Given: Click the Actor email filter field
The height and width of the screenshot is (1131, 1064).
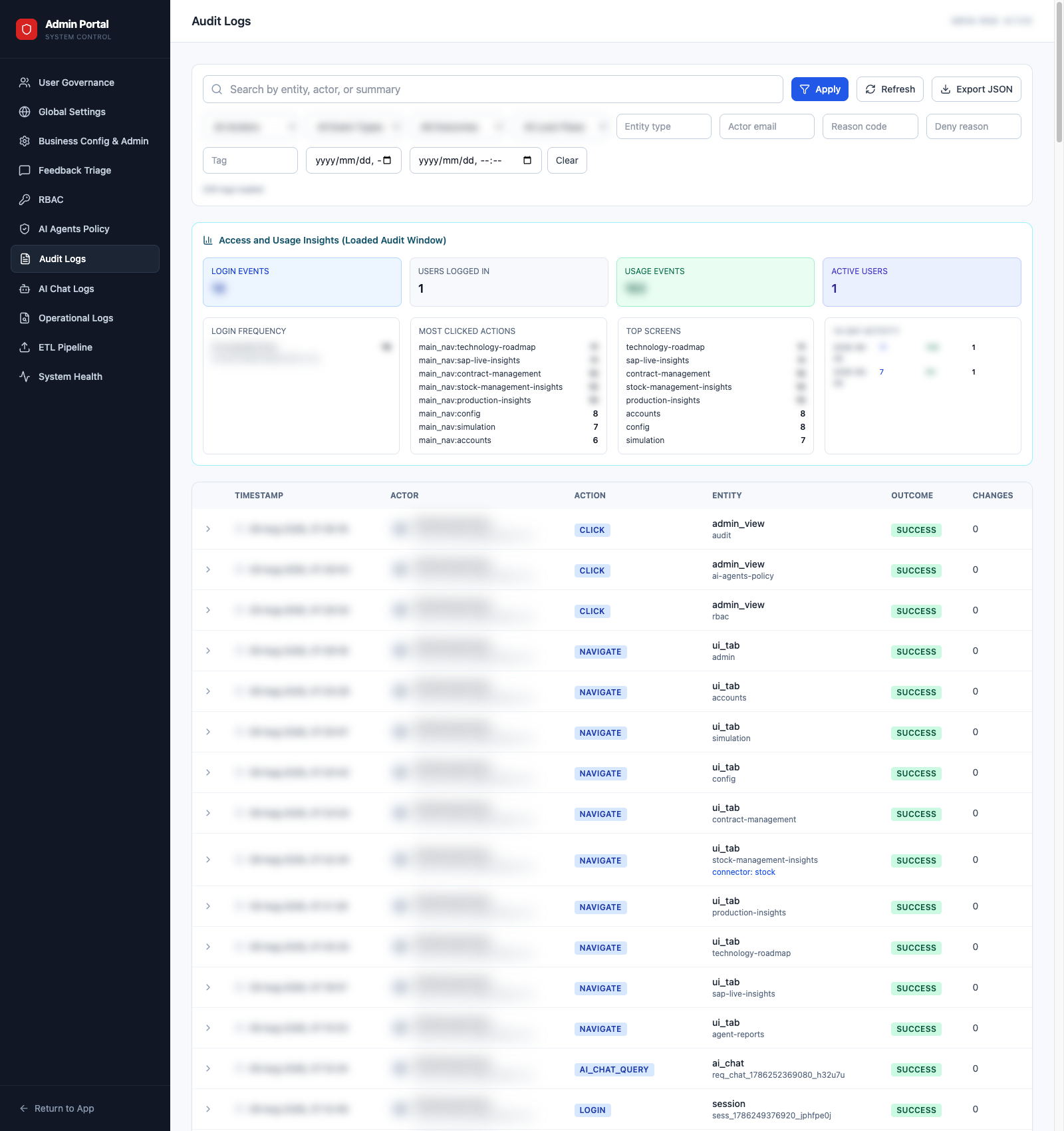Looking at the screenshot, I should [767, 126].
